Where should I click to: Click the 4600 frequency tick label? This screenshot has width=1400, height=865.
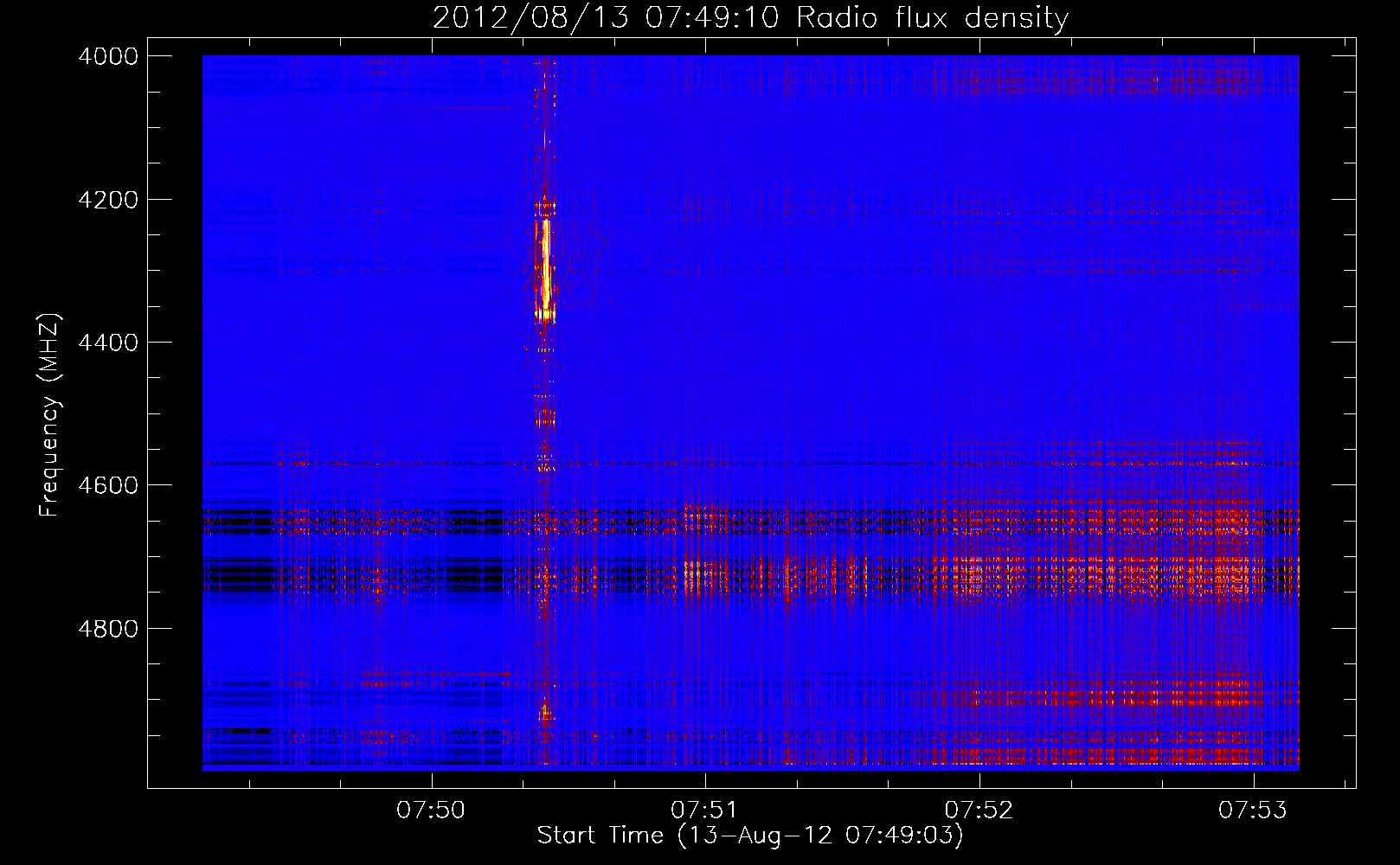108,485
